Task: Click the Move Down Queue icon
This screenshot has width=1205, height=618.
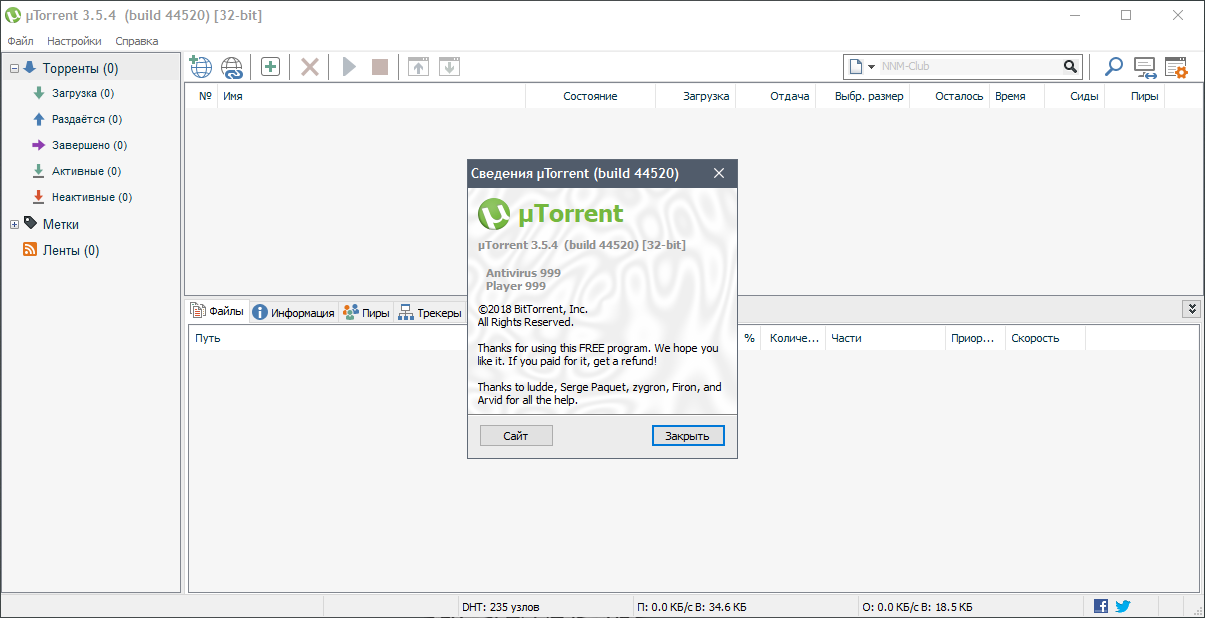Action: tap(449, 67)
